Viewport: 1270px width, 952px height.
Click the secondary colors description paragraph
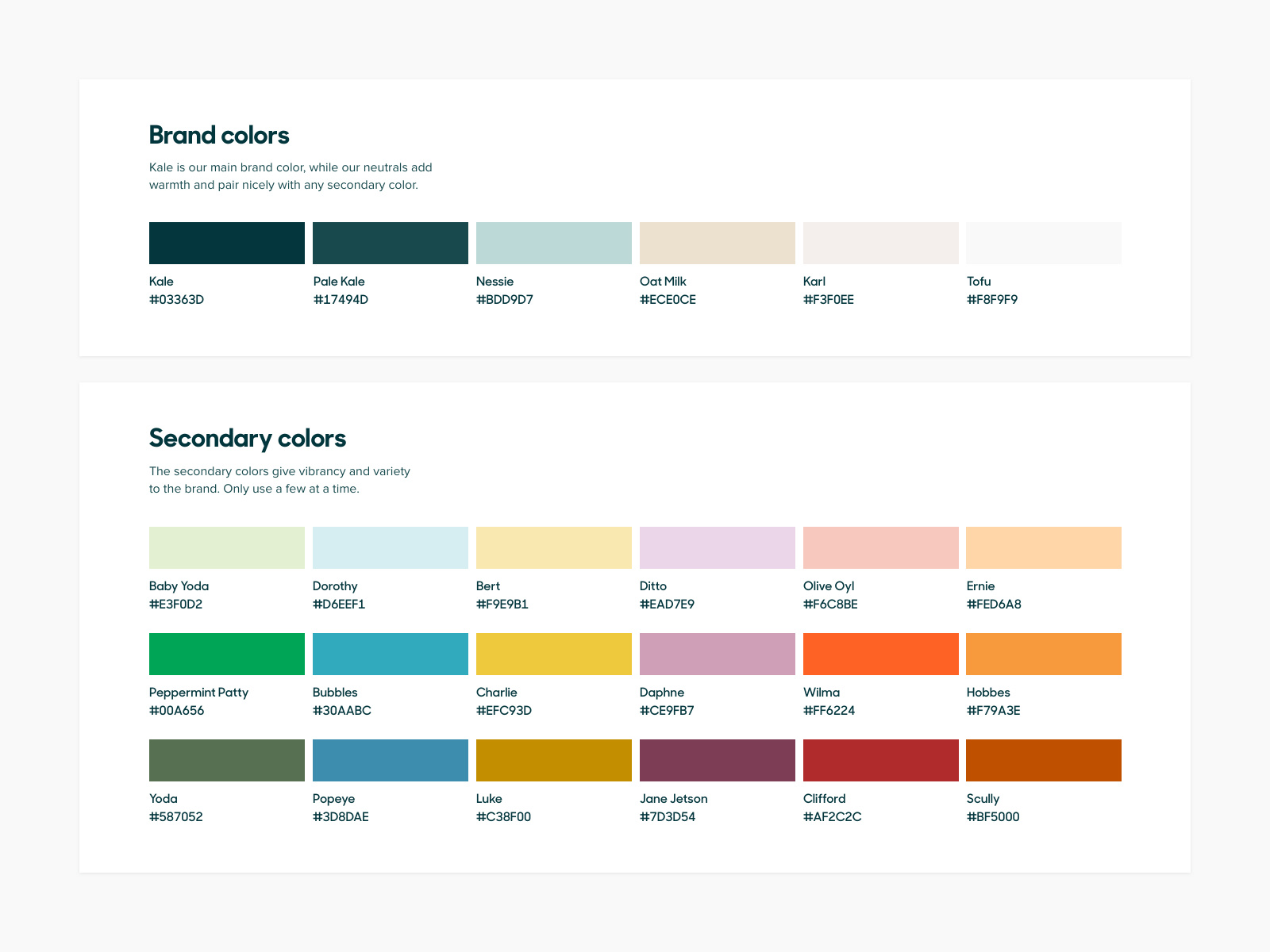[279, 480]
